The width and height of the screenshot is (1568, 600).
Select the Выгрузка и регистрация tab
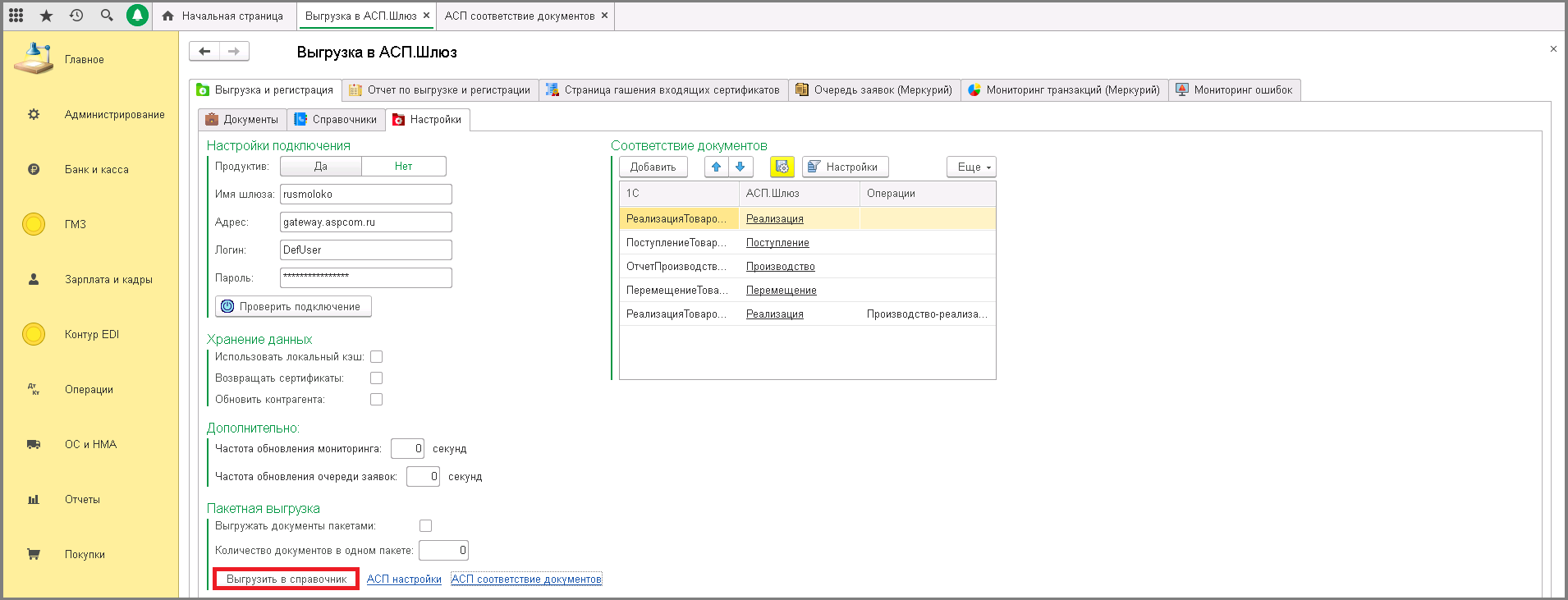(265, 90)
